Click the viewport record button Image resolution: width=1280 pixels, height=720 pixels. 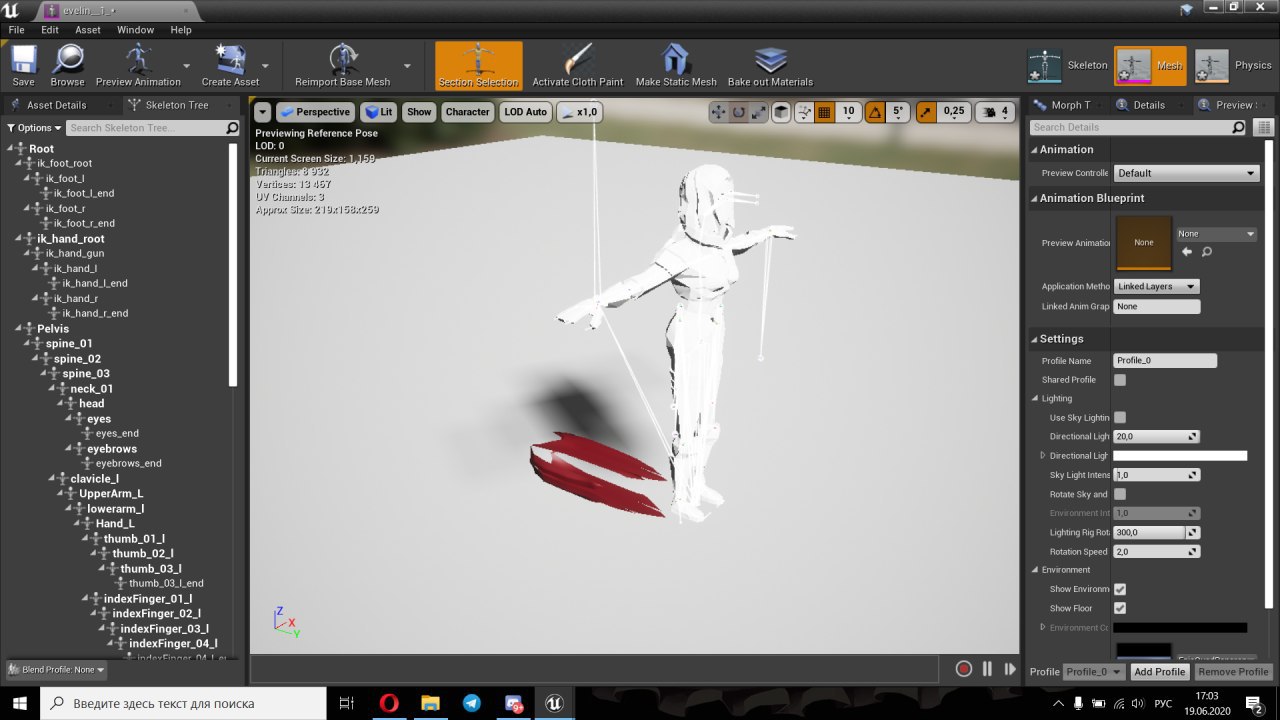pyautogui.click(x=964, y=669)
